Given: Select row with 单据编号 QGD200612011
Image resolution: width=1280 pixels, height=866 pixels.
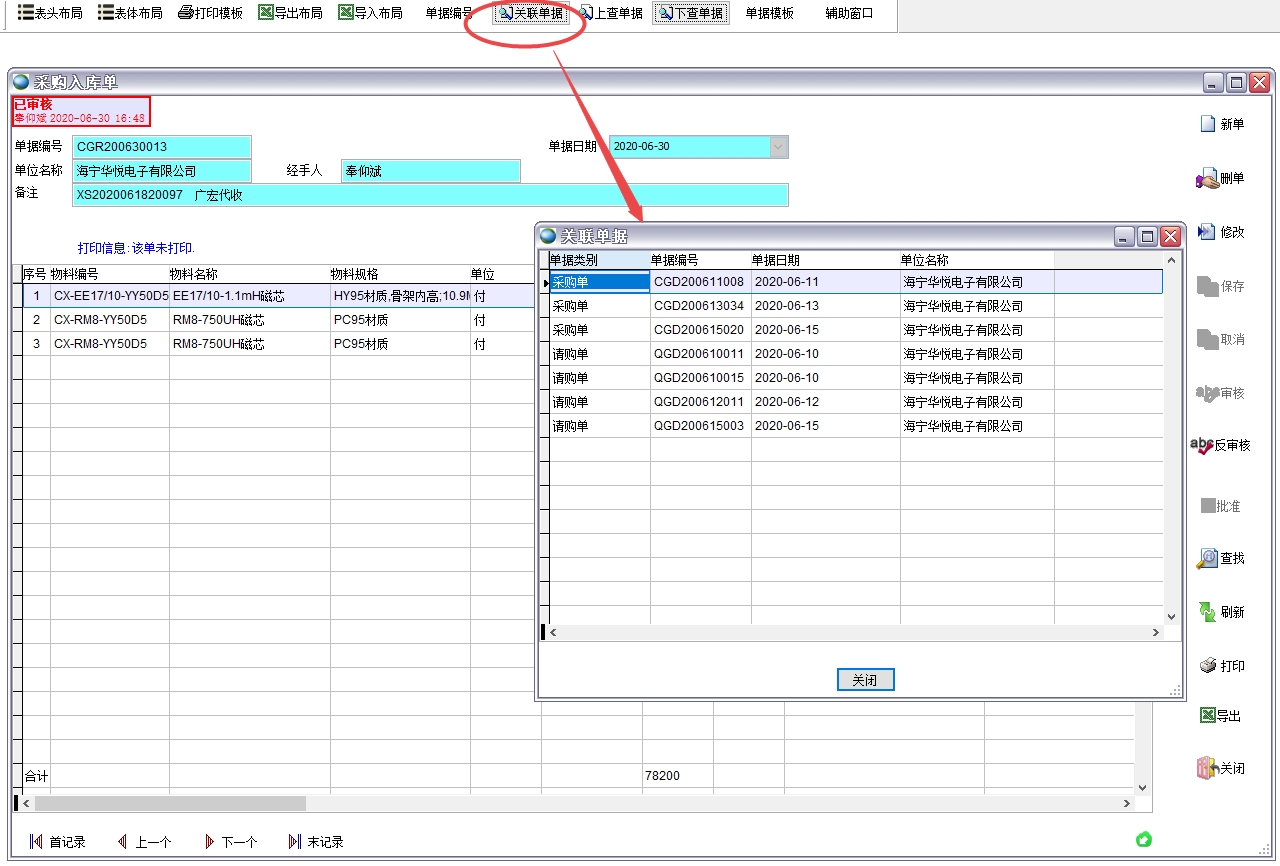Looking at the screenshot, I should click(697, 402).
